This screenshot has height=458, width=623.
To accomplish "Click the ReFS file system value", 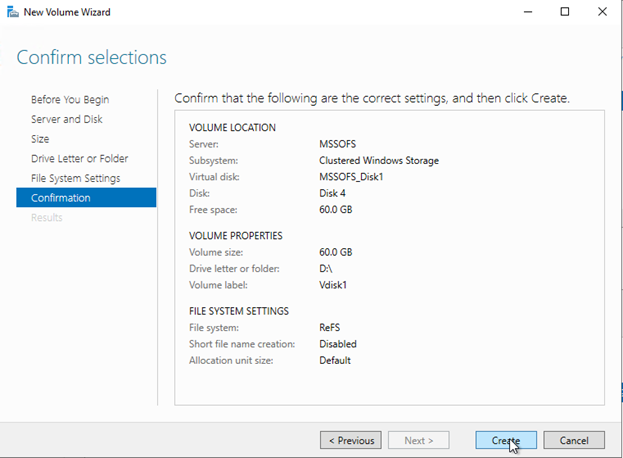I will 331,328.
